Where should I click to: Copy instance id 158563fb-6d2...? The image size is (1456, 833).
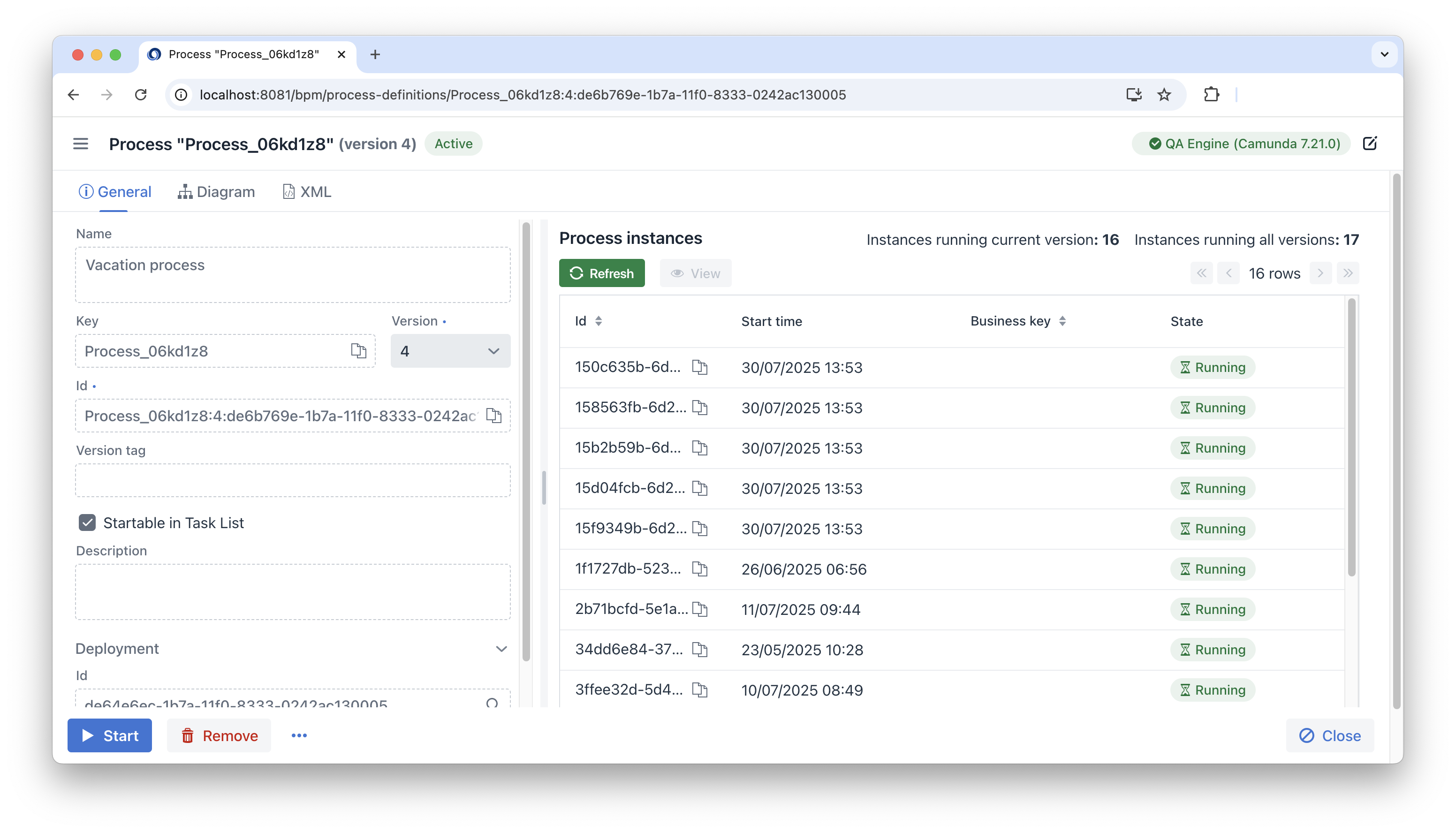coord(700,407)
